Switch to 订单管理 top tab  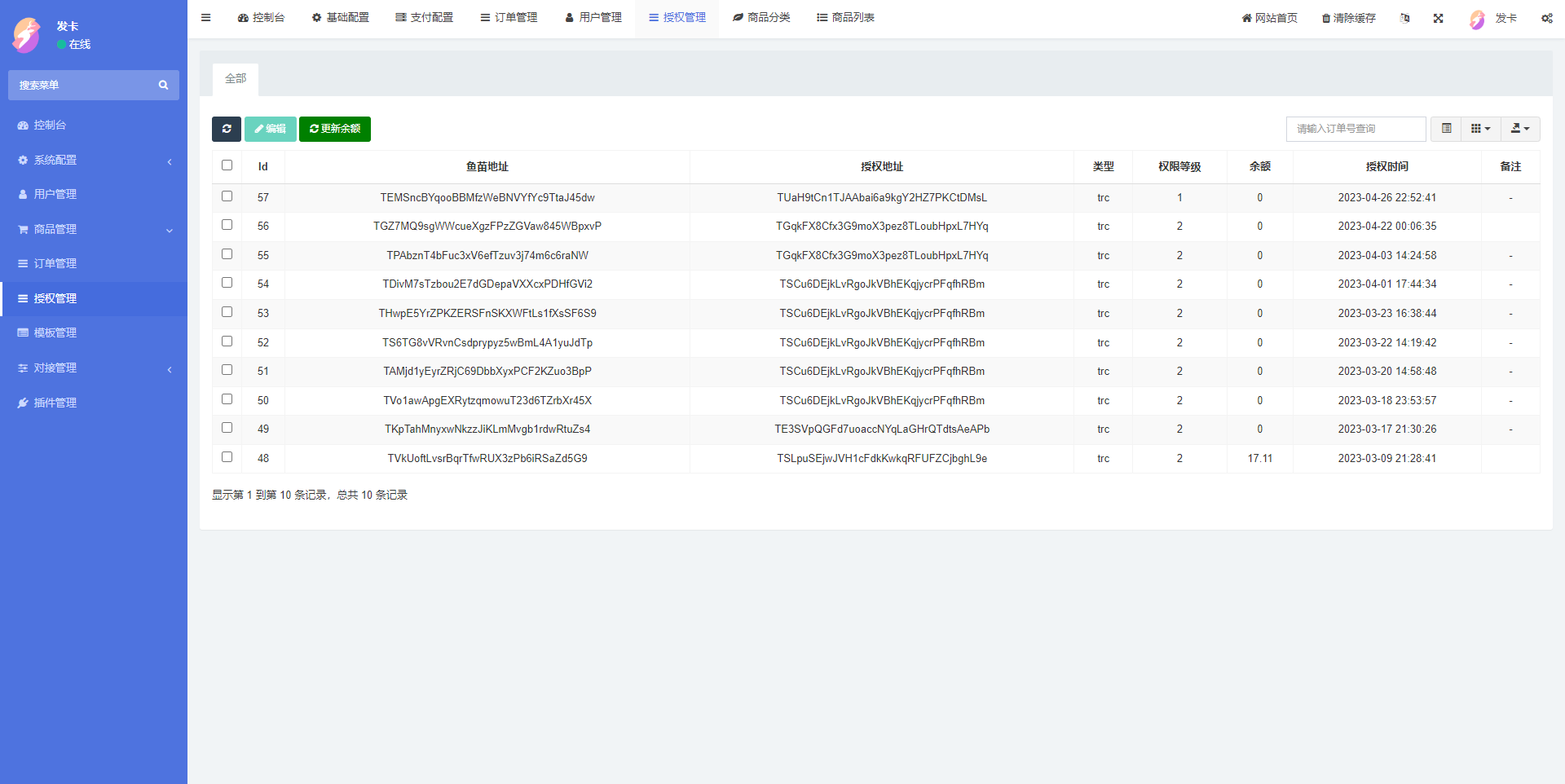tap(509, 18)
